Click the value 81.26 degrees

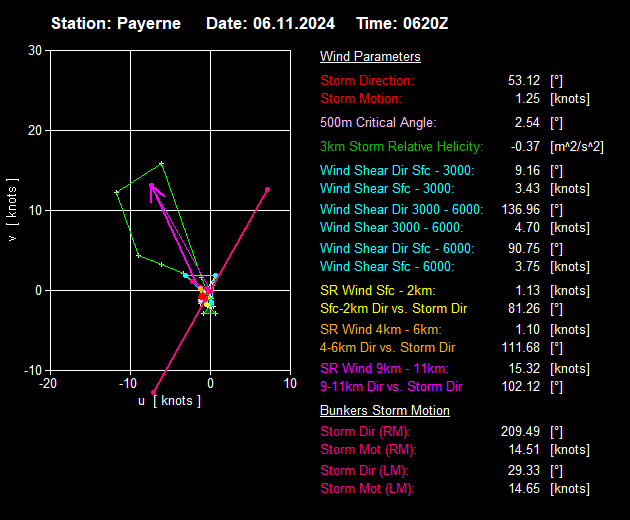point(524,308)
